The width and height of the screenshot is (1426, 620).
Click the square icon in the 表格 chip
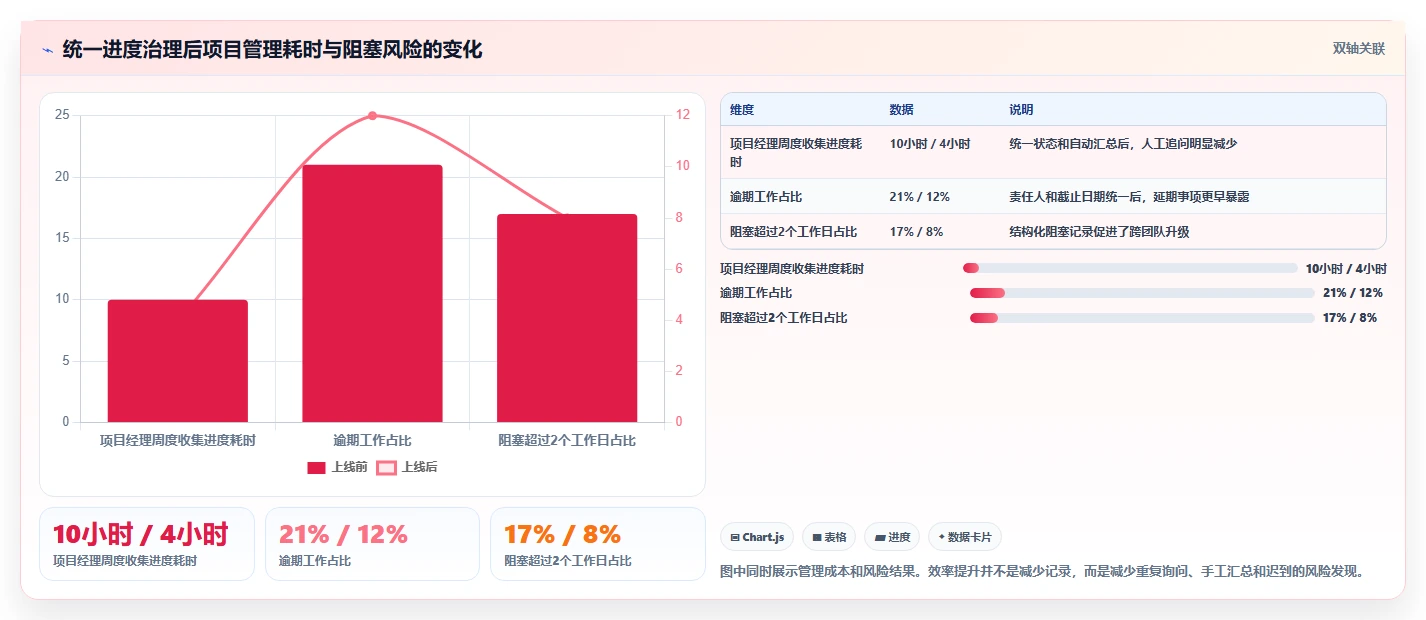click(816, 538)
